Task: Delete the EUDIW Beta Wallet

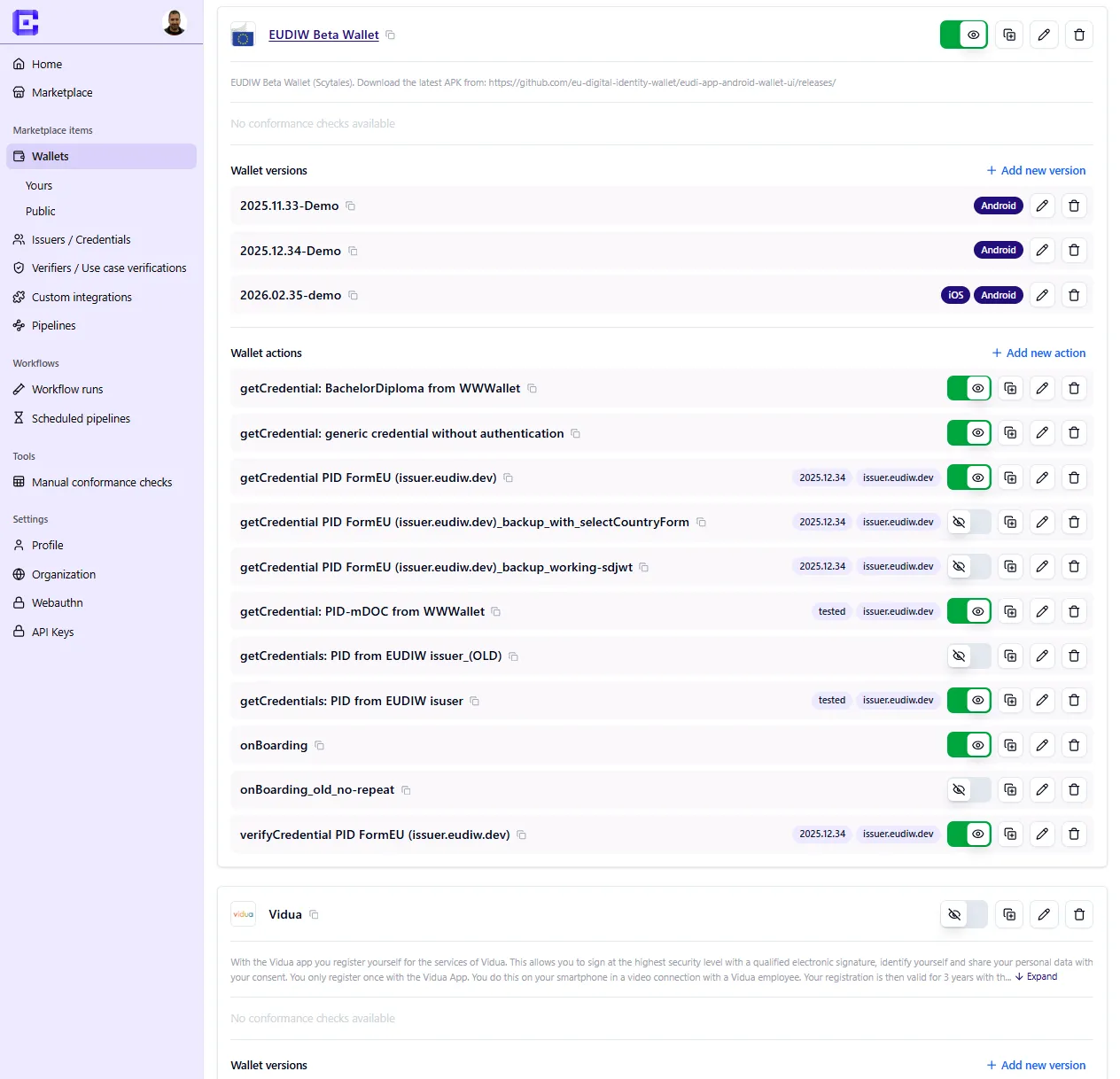Action: [x=1079, y=35]
